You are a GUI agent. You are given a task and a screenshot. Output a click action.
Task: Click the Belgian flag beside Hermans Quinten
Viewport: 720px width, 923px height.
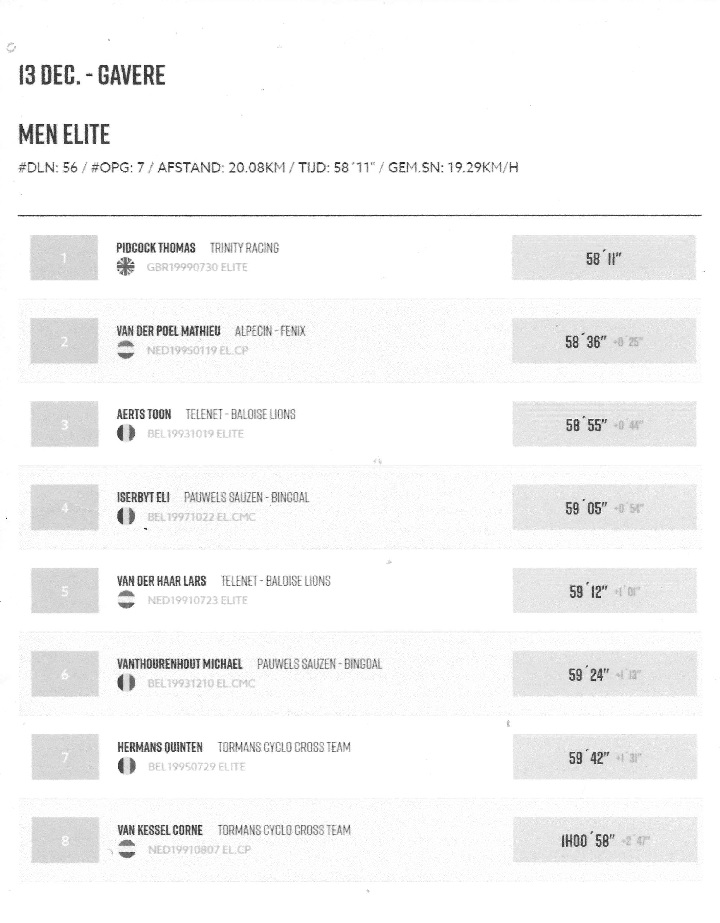(x=126, y=766)
